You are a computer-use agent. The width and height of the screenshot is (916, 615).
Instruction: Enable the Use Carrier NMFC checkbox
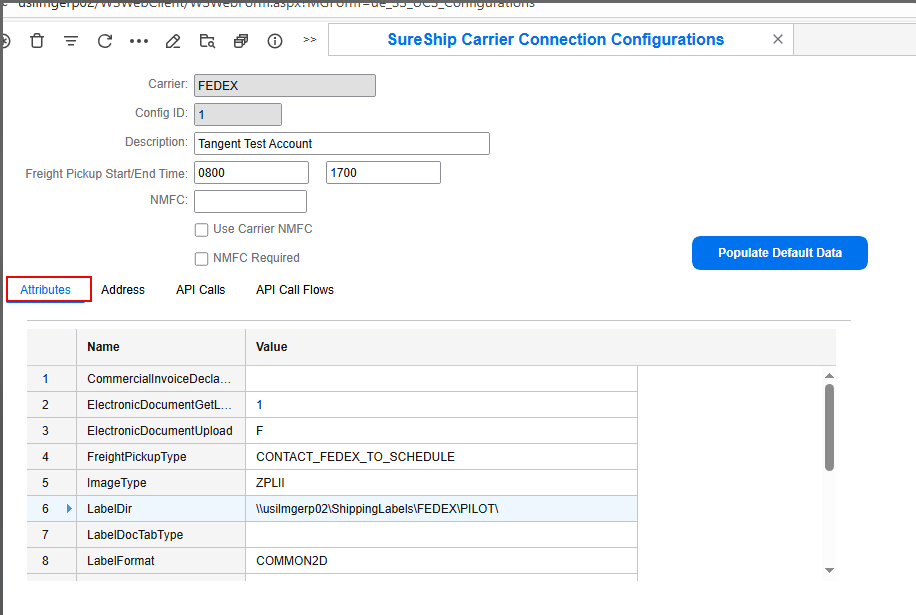tap(202, 230)
